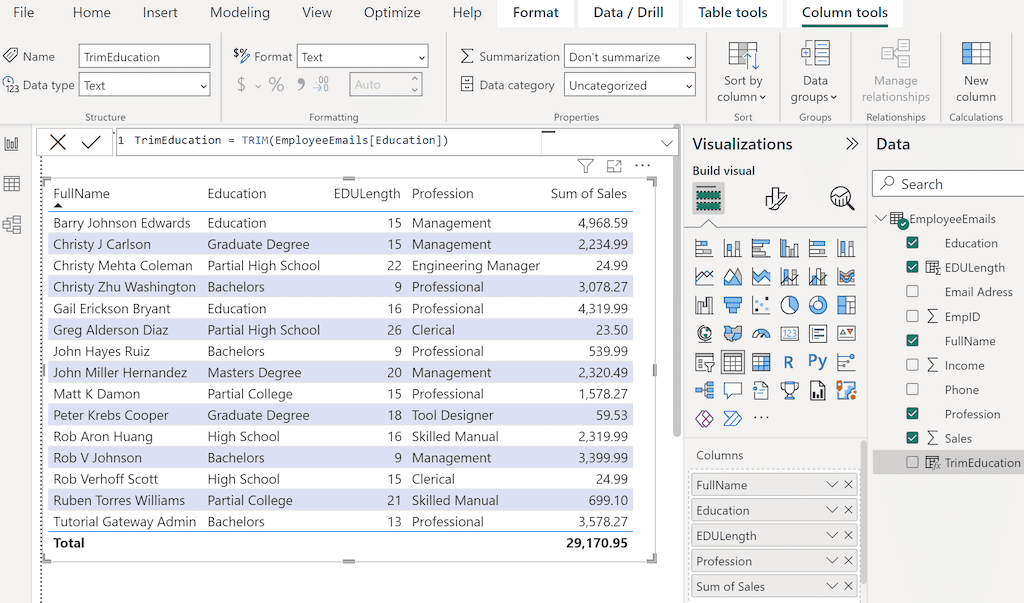Viewport: 1024px width, 603px height.
Task: Click the New column button
Action: click(975, 70)
